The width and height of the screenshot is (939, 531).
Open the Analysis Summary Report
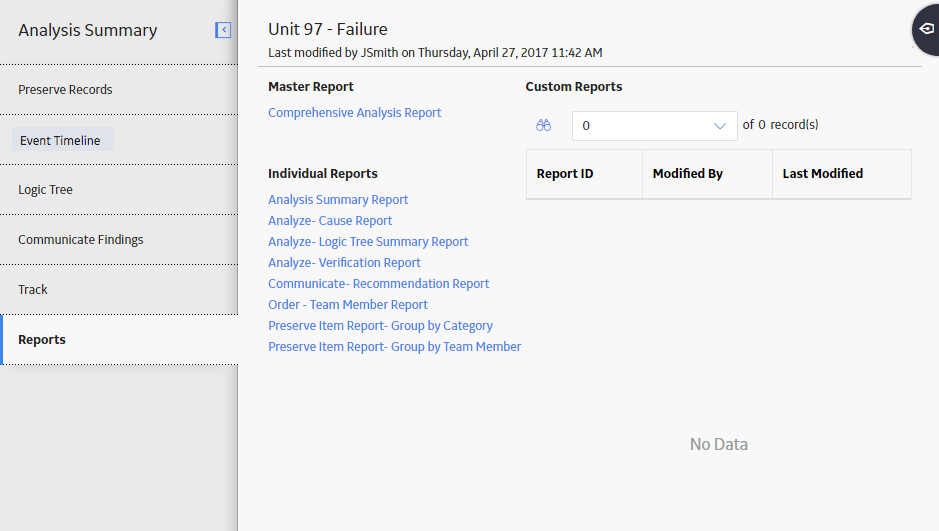pos(338,199)
